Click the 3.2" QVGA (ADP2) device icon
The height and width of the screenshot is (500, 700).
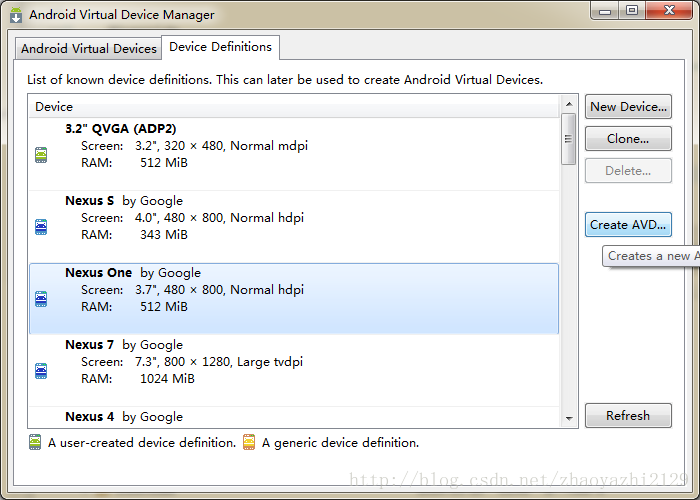pyautogui.click(x=41, y=155)
